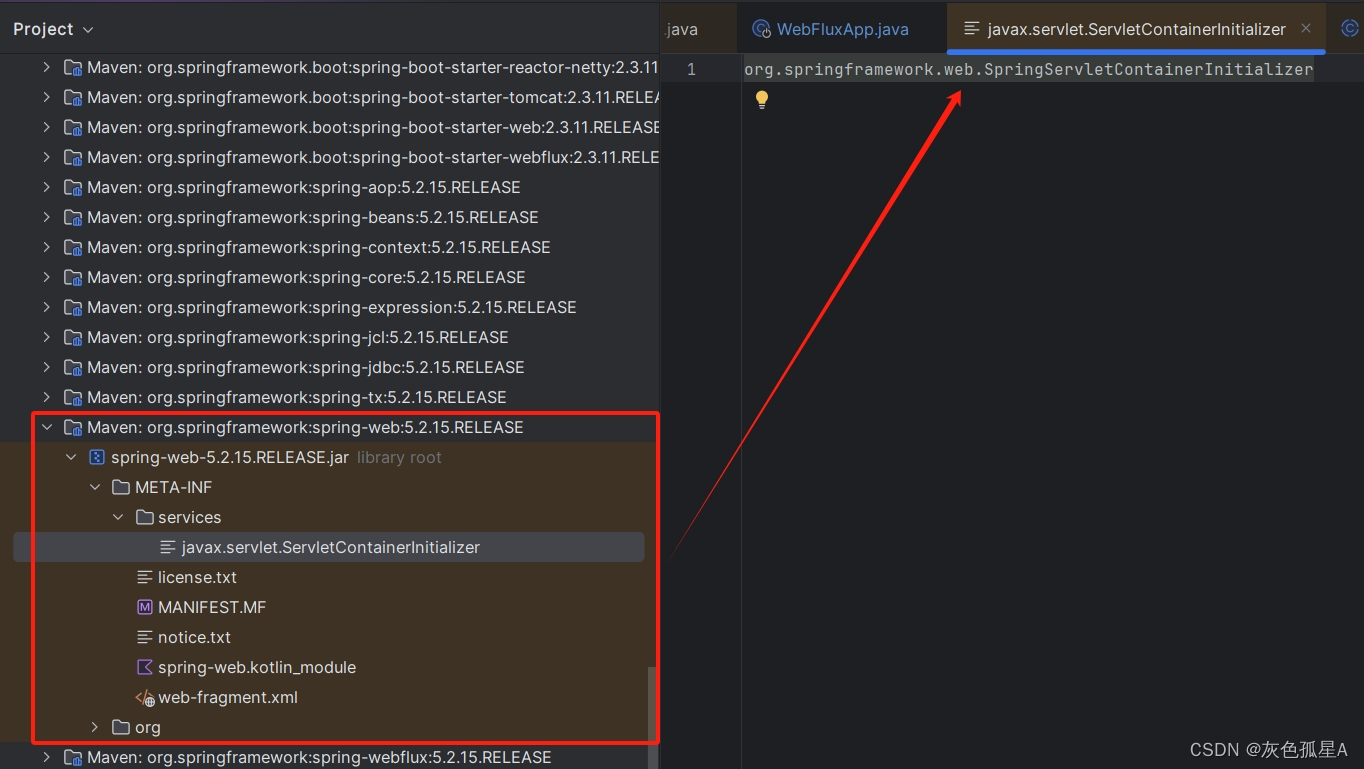Click the spring-web:5.2.15 Maven library icon
Image resolution: width=1364 pixels, height=769 pixels.
[73, 427]
